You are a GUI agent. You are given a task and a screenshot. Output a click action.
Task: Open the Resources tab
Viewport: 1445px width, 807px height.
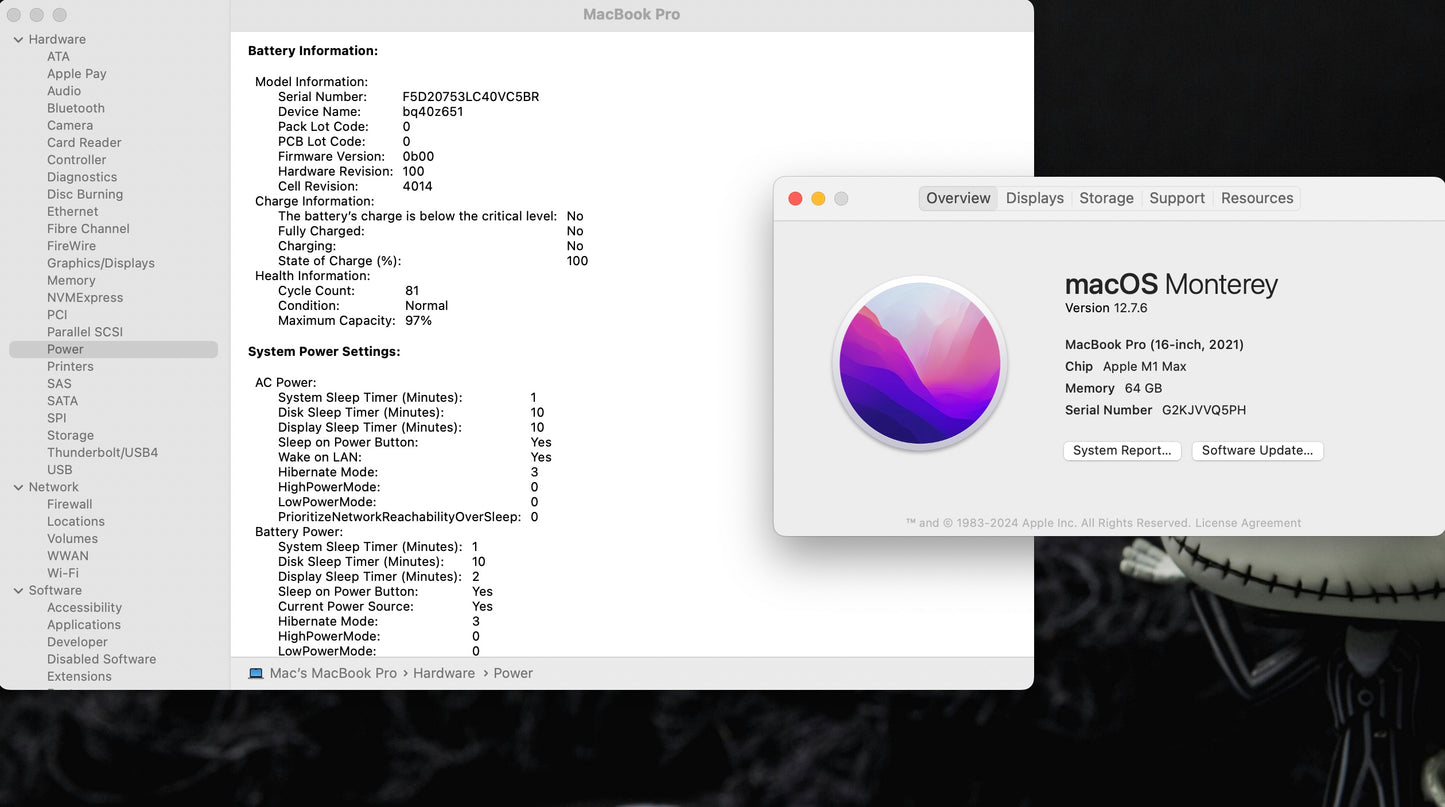(1257, 198)
